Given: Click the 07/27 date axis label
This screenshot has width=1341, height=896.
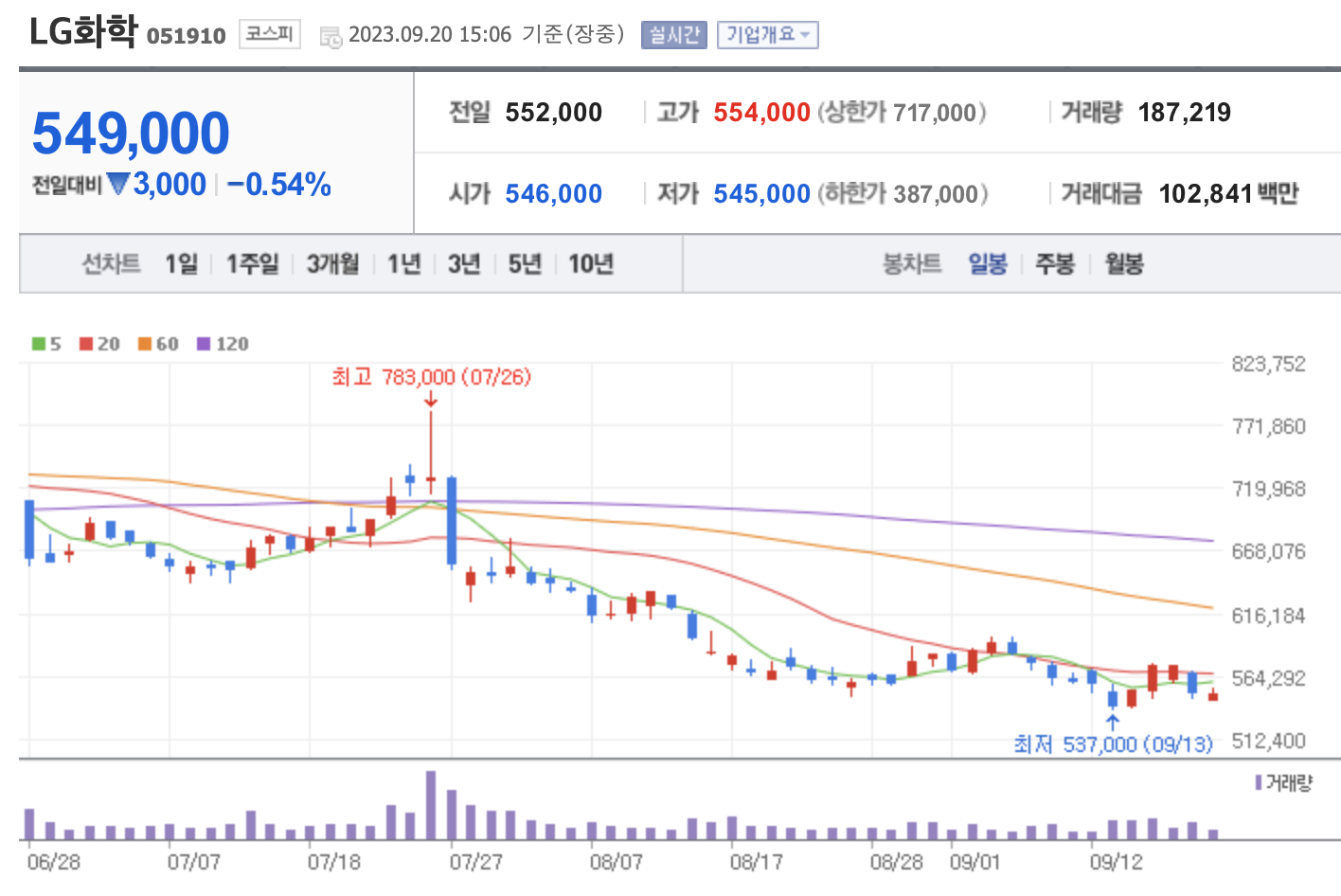Looking at the screenshot, I should coord(475,862).
